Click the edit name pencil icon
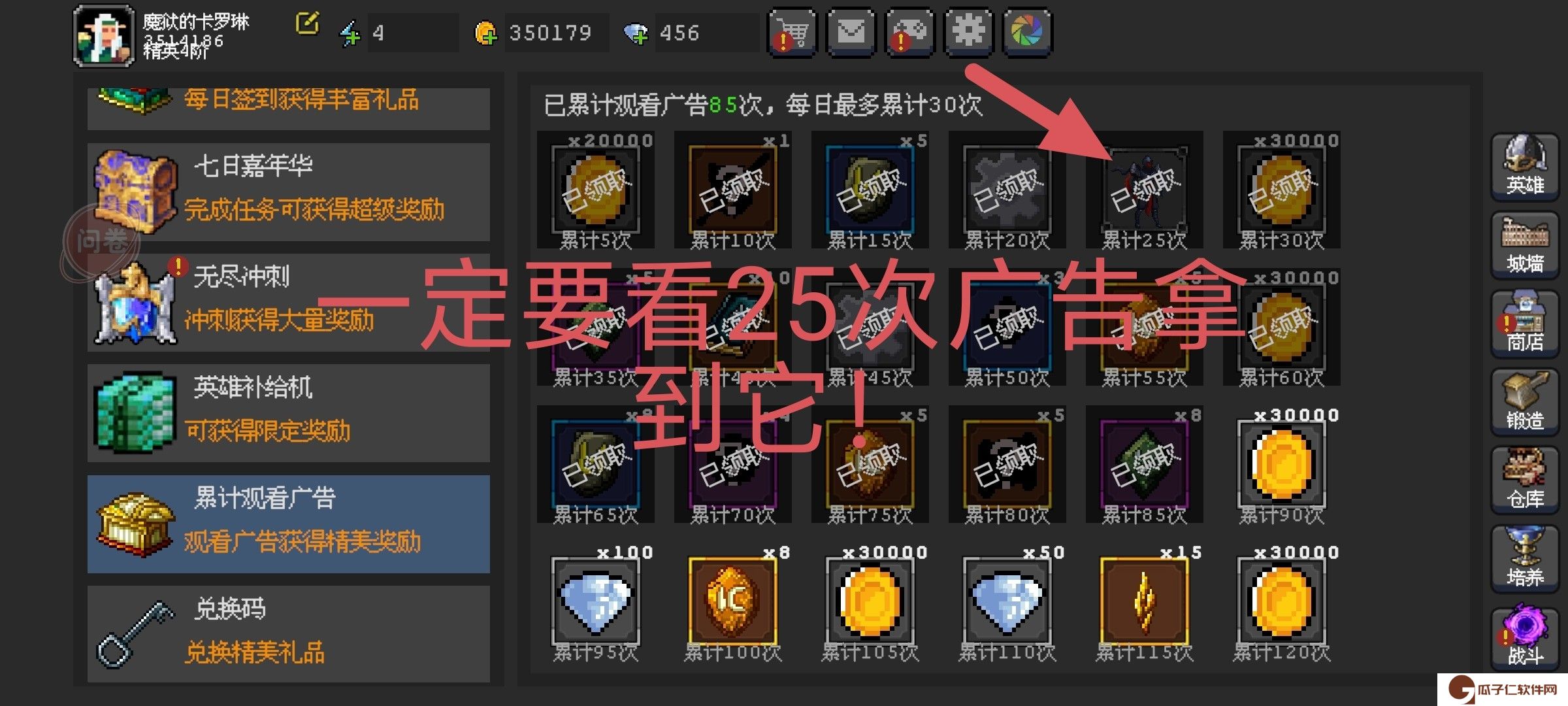Screen dimensions: 1568x706 click(x=307, y=24)
